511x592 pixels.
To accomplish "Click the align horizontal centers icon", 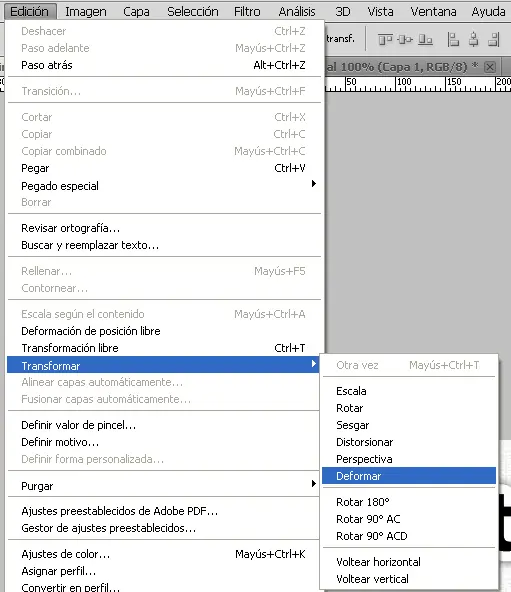I will coord(473,39).
